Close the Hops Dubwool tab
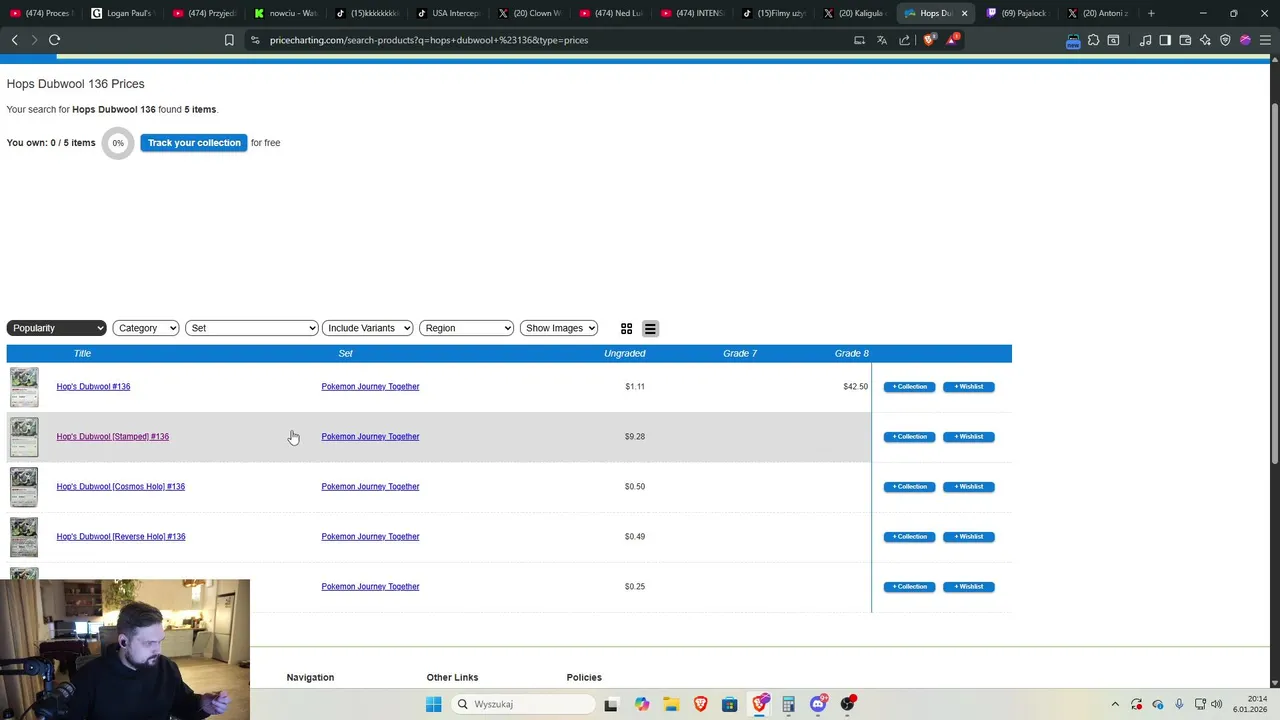 [x=964, y=13]
